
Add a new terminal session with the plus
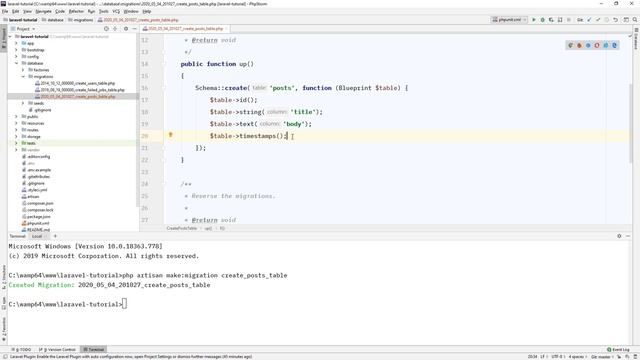[55, 236]
